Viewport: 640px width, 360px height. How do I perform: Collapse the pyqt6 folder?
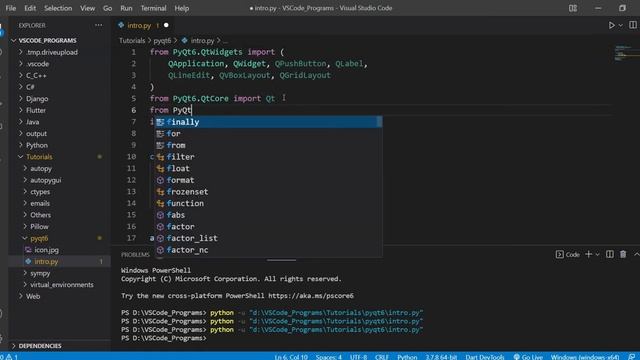pyautogui.click(x=39, y=238)
